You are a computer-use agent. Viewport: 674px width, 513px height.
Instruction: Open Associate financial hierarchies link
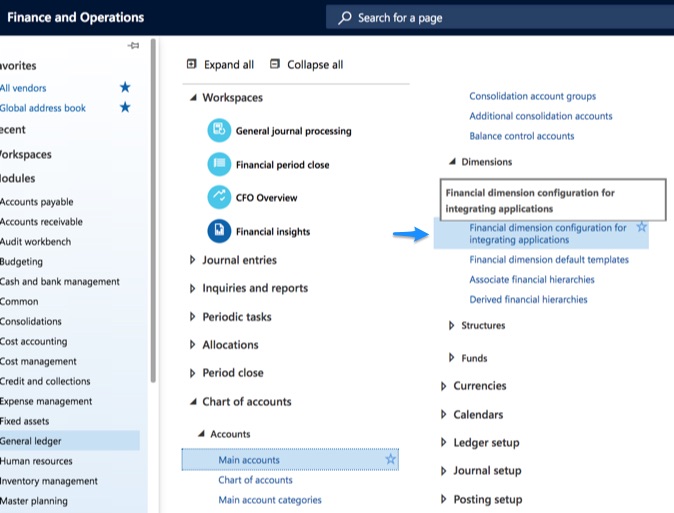pos(532,279)
